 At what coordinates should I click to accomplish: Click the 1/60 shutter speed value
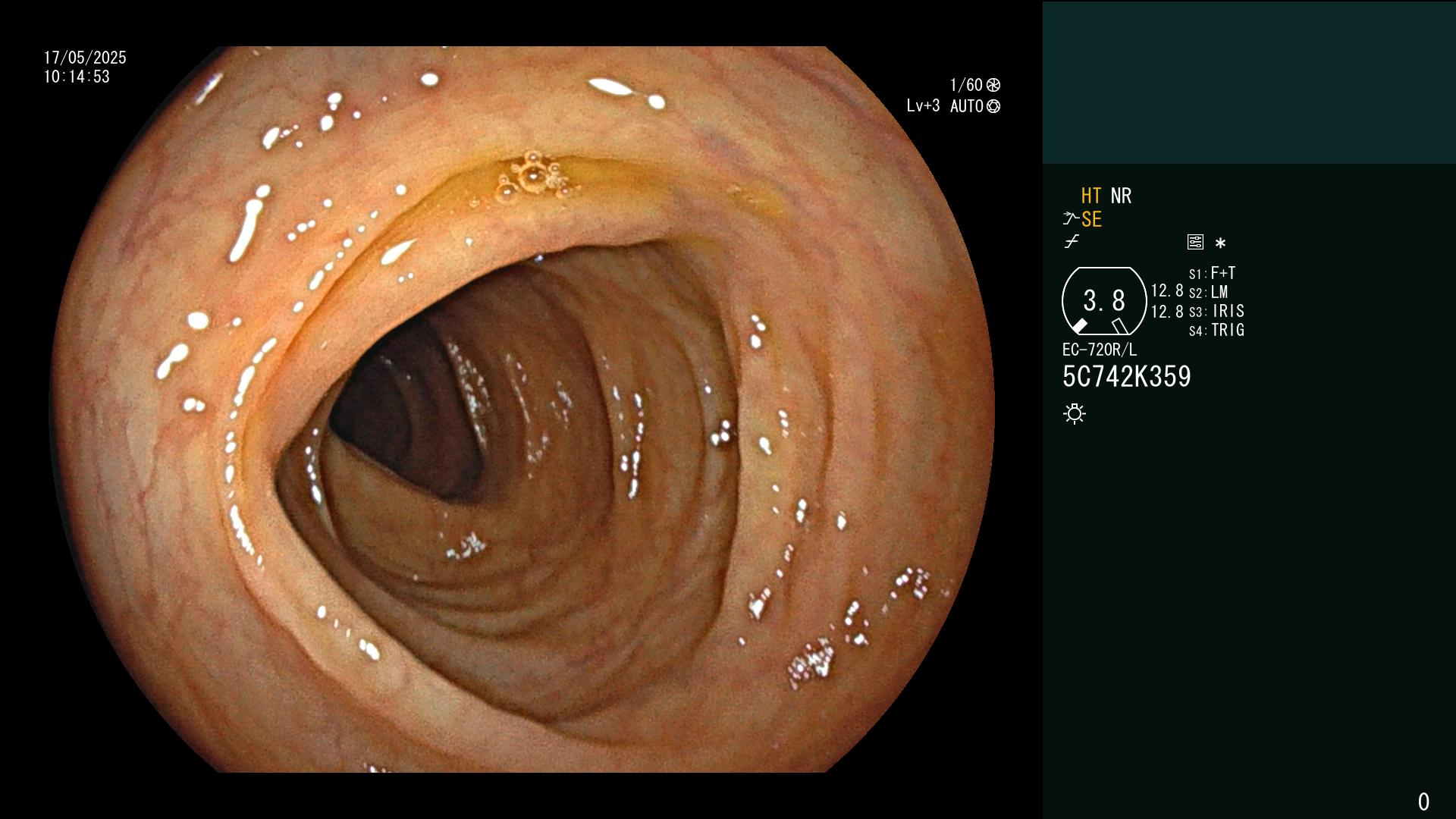point(966,85)
